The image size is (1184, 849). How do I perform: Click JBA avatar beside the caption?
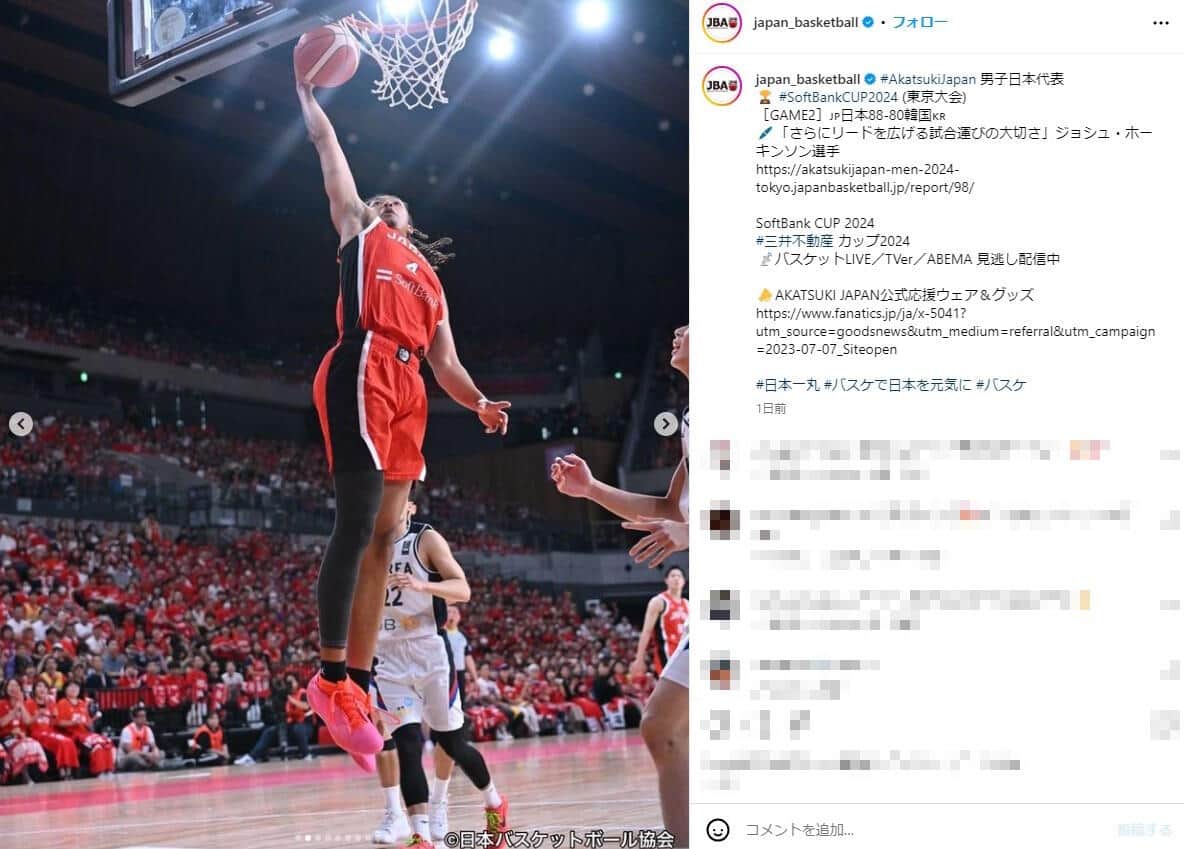click(x=722, y=85)
